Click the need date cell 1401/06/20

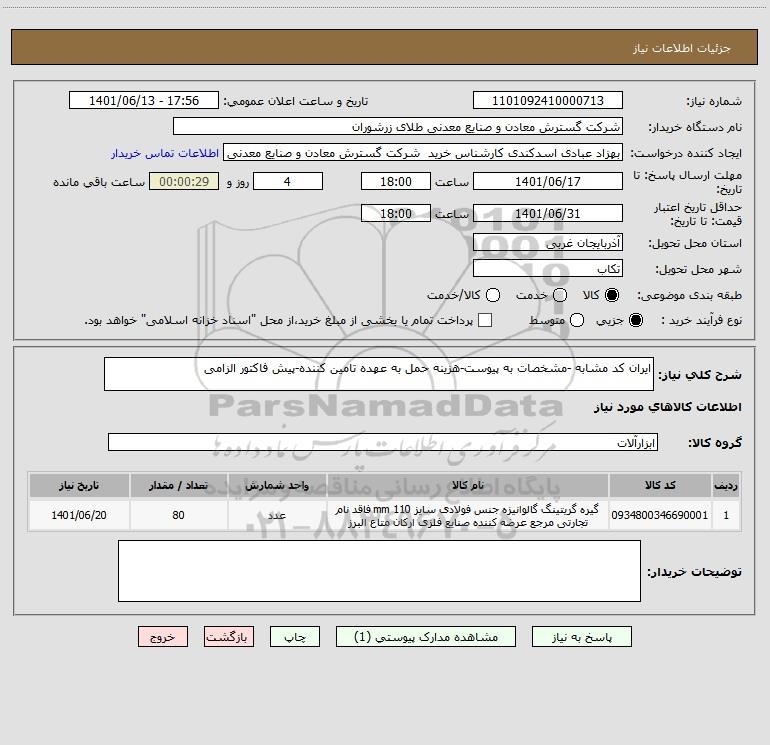pyautogui.click(x=79, y=515)
